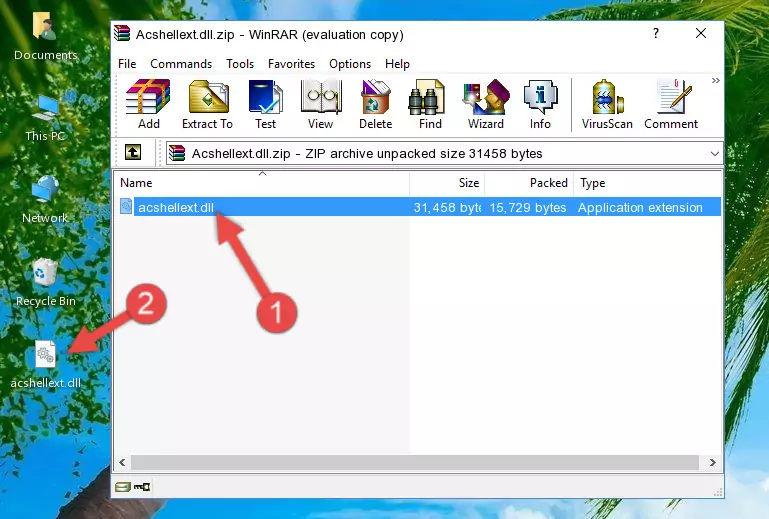Sort by the Packed column header
This screenshot has height=519, width=769.
(529, 183)
